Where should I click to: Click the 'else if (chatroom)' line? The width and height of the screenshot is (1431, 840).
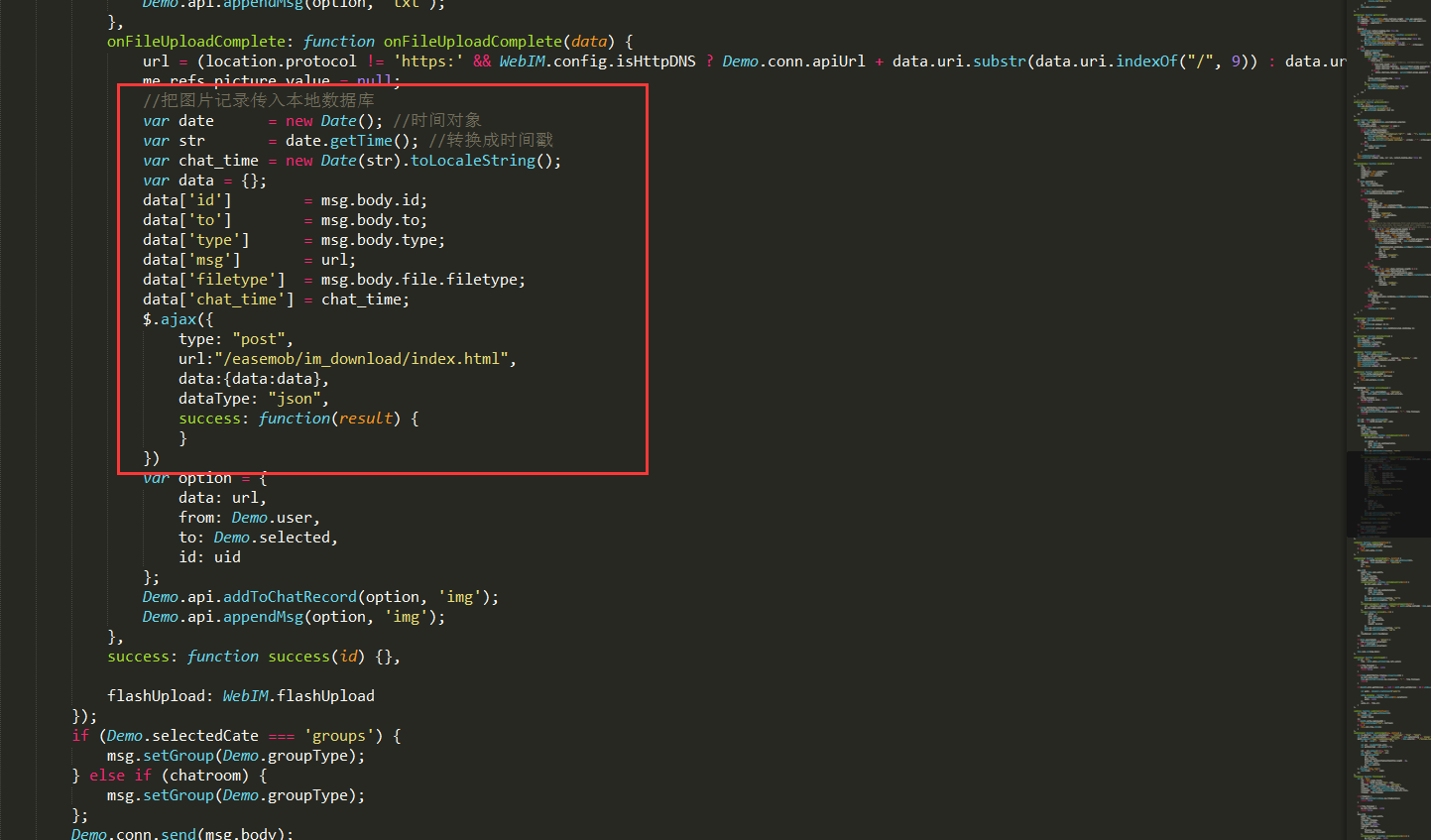(169, 776)
